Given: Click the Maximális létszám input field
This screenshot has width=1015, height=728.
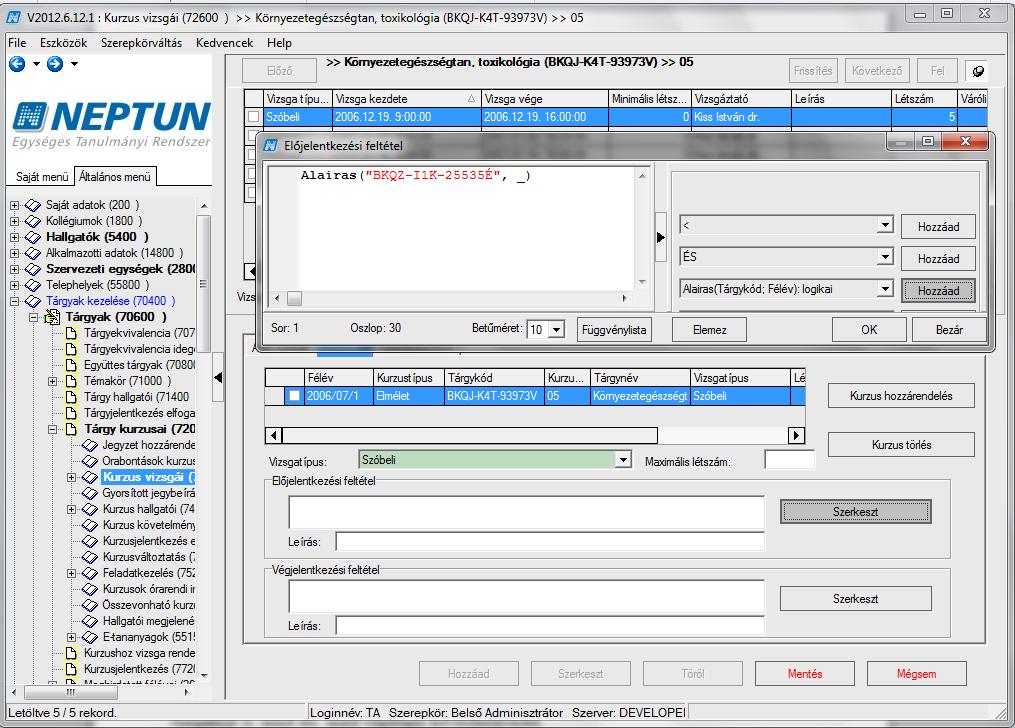Looking at the screenshot, I should tap(789, 460).
